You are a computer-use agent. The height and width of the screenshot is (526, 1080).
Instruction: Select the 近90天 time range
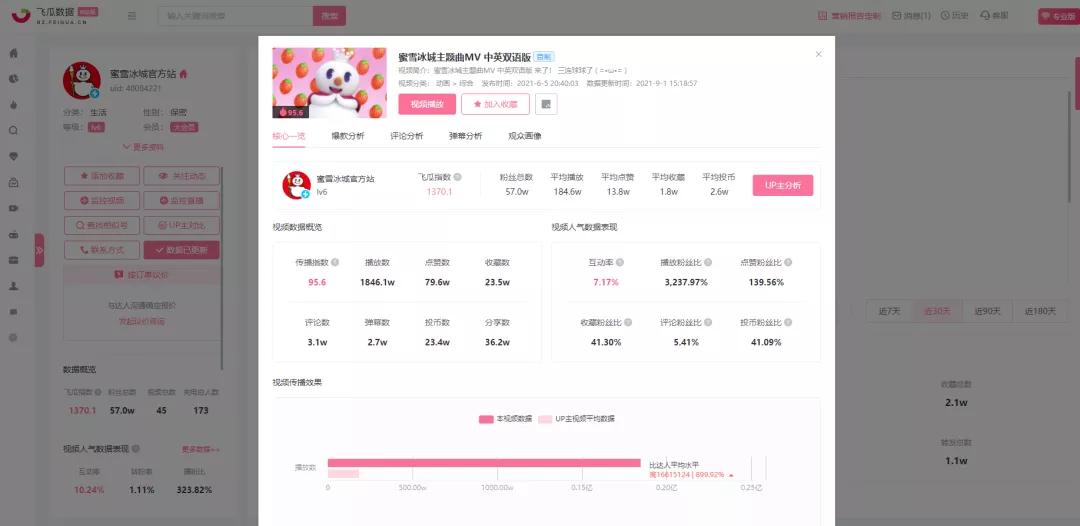click(x=986, y=311)
